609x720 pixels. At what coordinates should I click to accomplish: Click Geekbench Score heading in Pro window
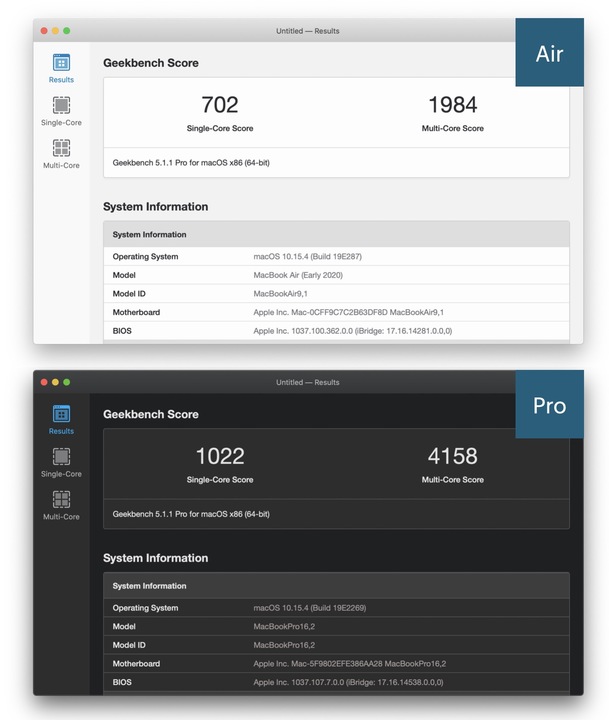(x=151, y=414)
